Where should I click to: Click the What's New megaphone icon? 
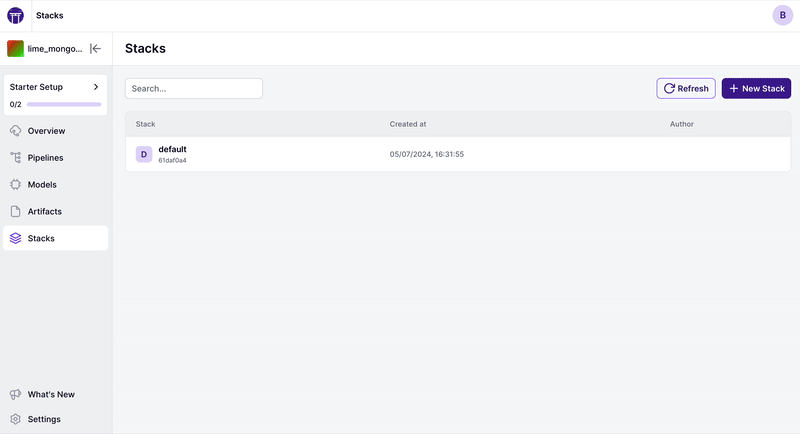coord(16,394)
